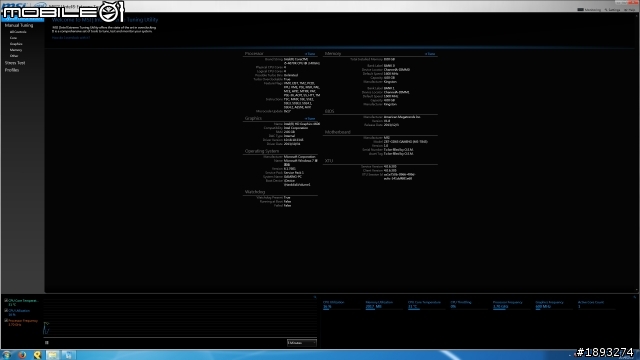Open Settings in the top bar
The height and width of the screenshot is (360, 640).
612,9
